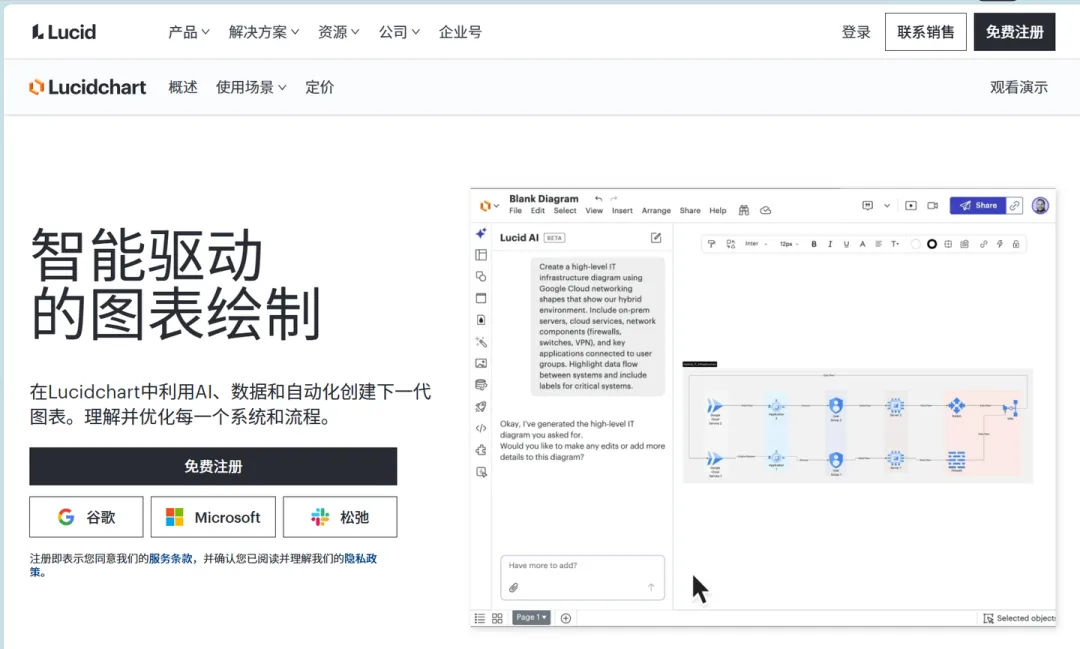Open the page grid view icon in the bottom bar

[x=497, y=618]
